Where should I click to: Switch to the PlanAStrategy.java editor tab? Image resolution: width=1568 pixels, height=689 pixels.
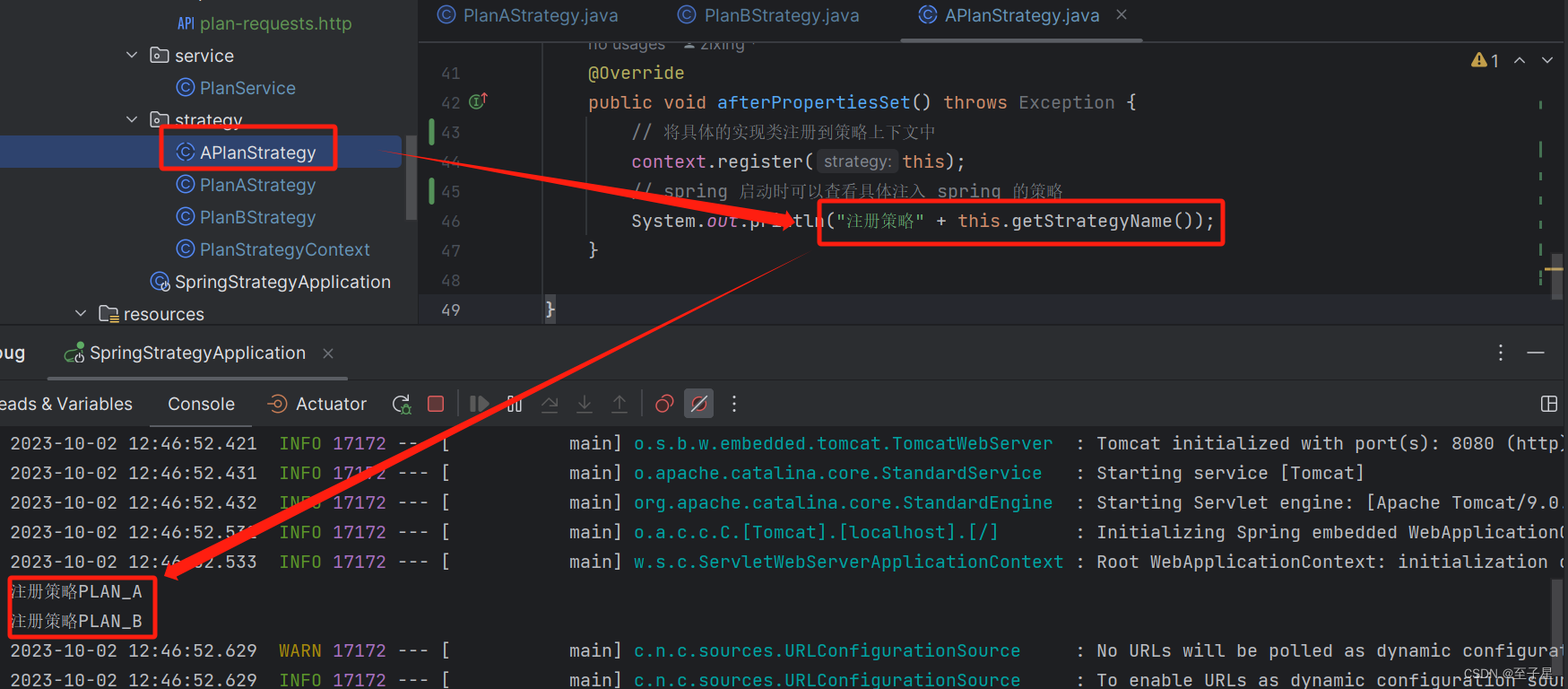tap(528, 15)
